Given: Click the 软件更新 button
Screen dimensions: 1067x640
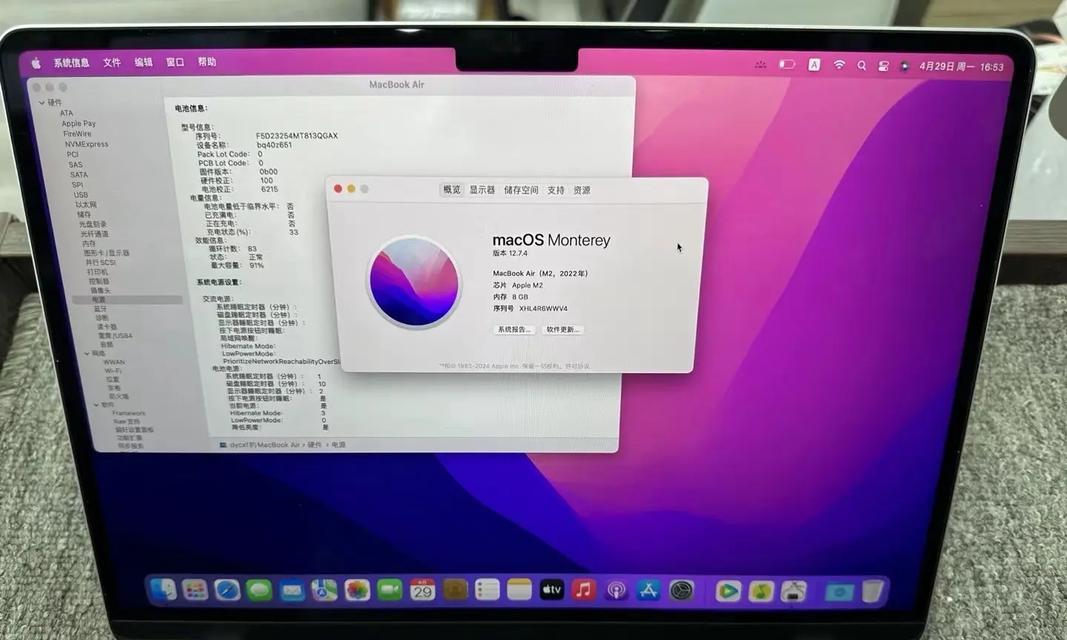Looking at the screenshot, I should click(563, 330).
